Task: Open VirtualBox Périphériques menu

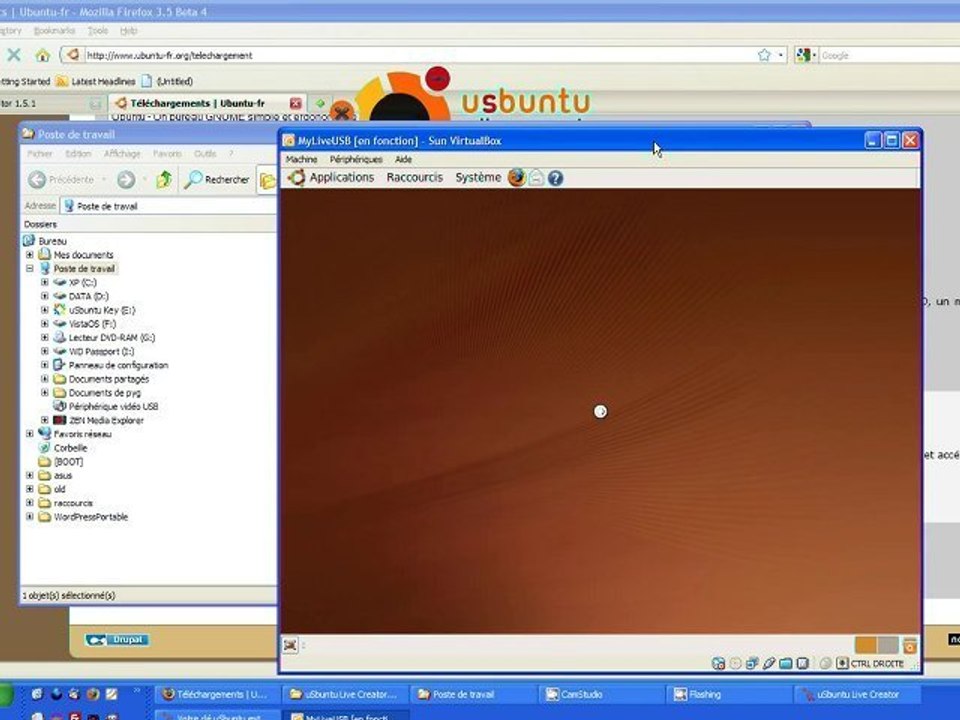Action: [356, 159]
